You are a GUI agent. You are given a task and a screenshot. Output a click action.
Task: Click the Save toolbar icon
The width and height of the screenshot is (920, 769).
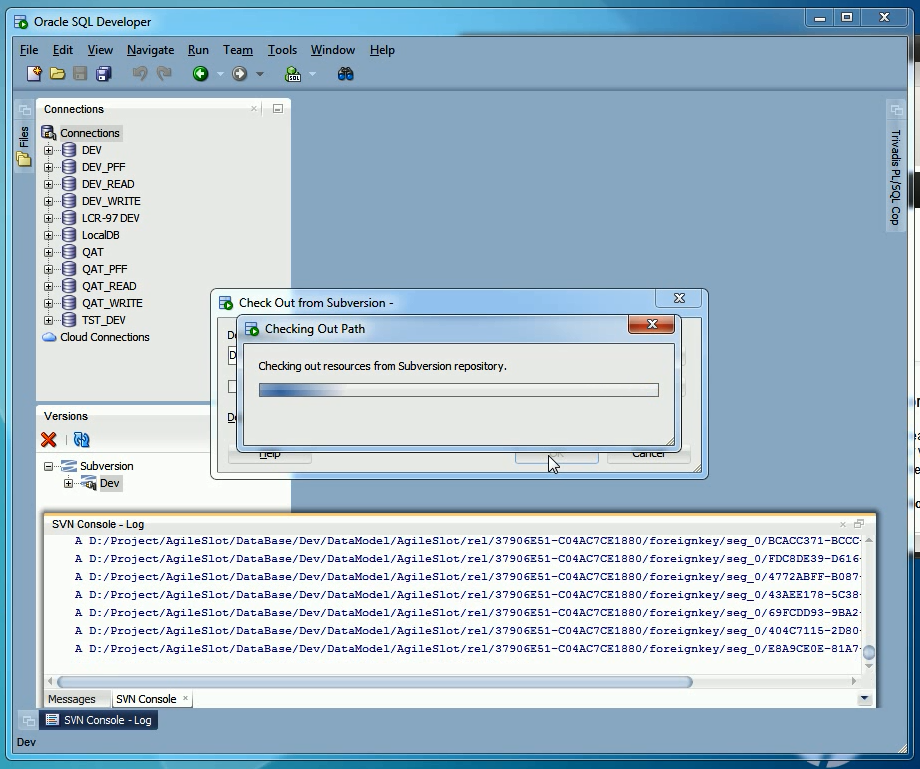(80, 74)
